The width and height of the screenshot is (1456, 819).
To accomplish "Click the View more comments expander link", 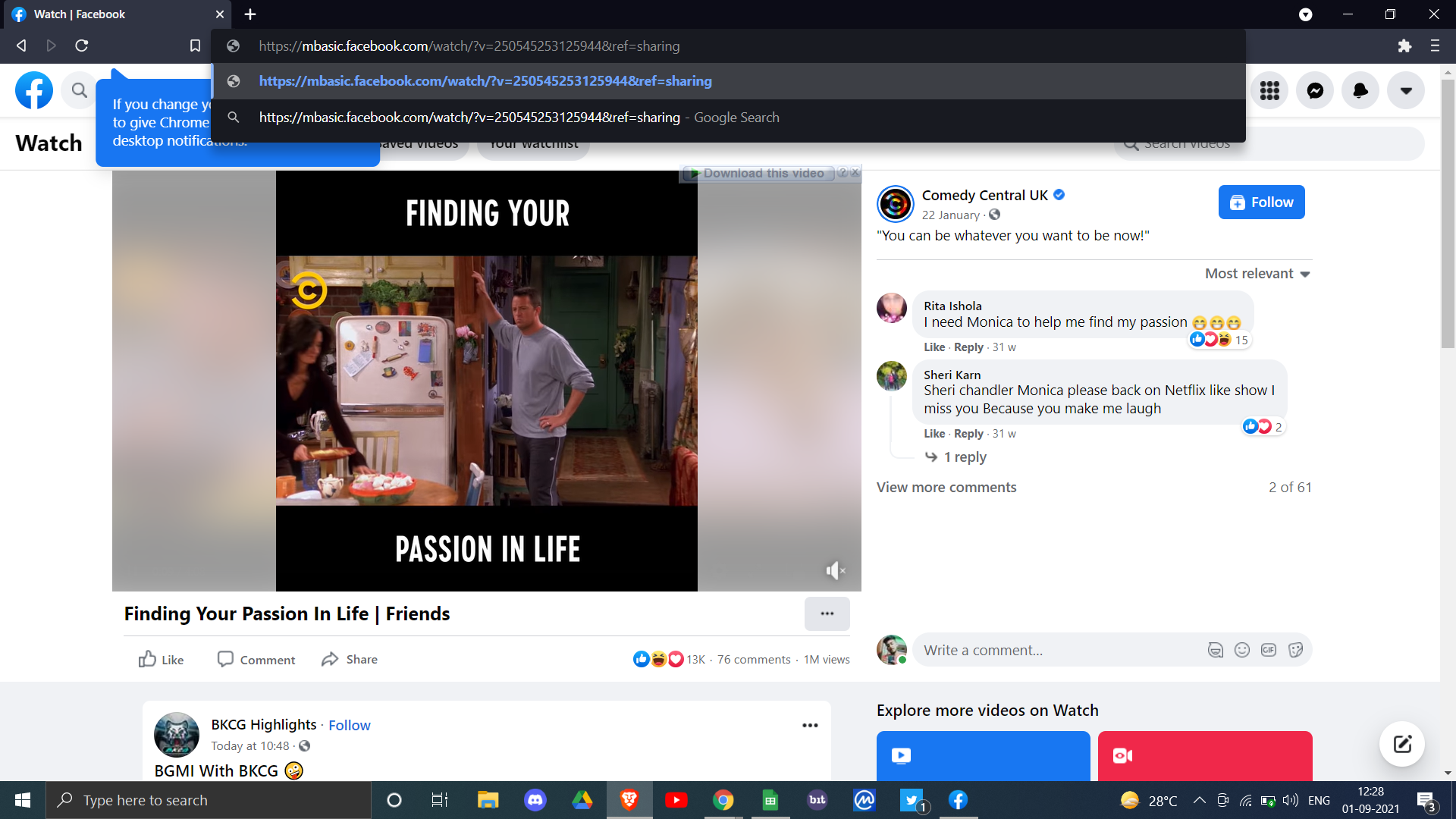I will click(946, 487).
